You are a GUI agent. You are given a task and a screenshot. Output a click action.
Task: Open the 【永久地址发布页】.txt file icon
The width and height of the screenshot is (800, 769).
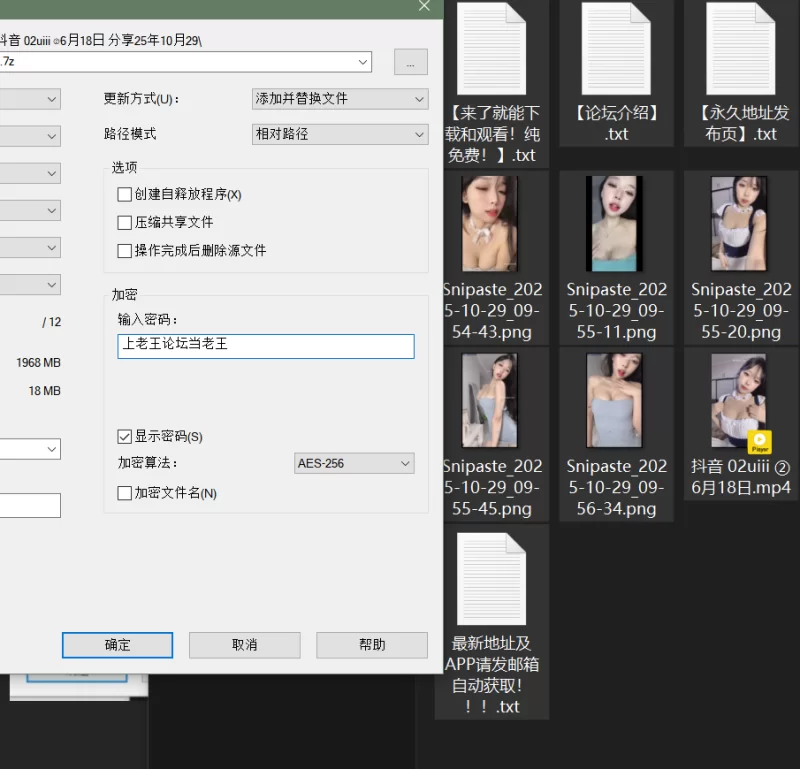740,48
